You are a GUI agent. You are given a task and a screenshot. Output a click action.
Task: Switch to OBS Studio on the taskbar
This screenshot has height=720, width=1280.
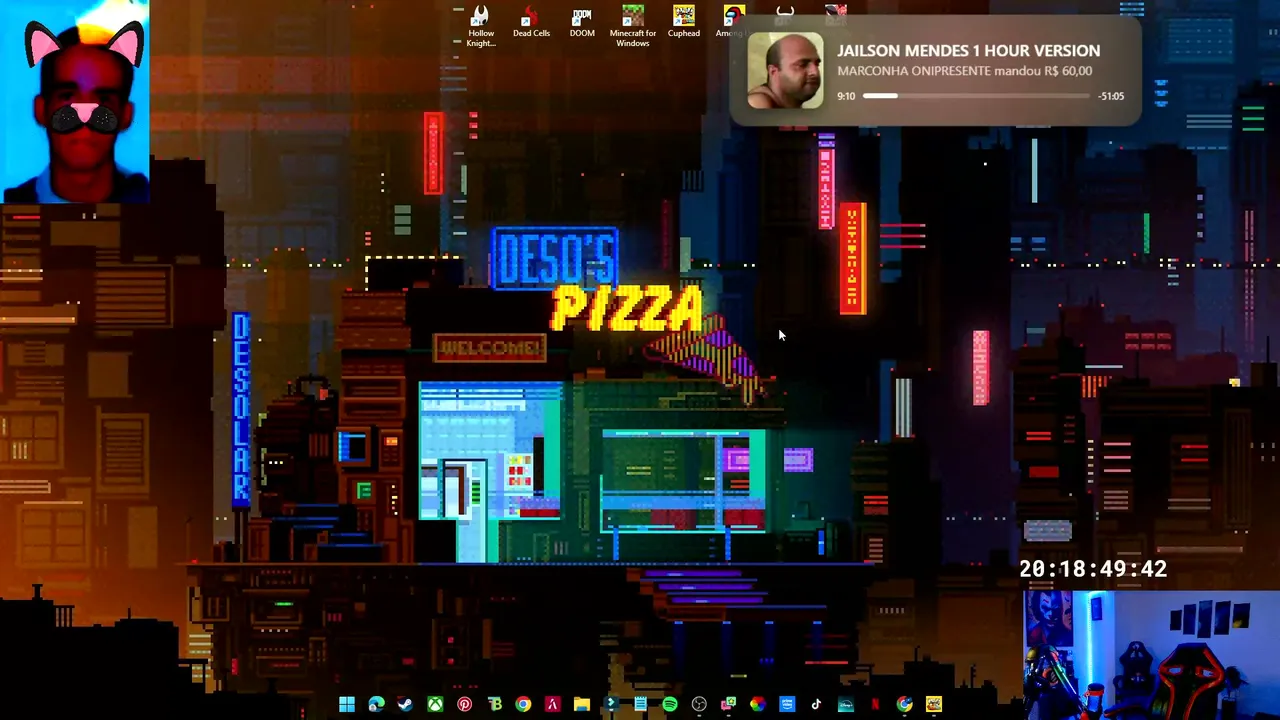699,705
